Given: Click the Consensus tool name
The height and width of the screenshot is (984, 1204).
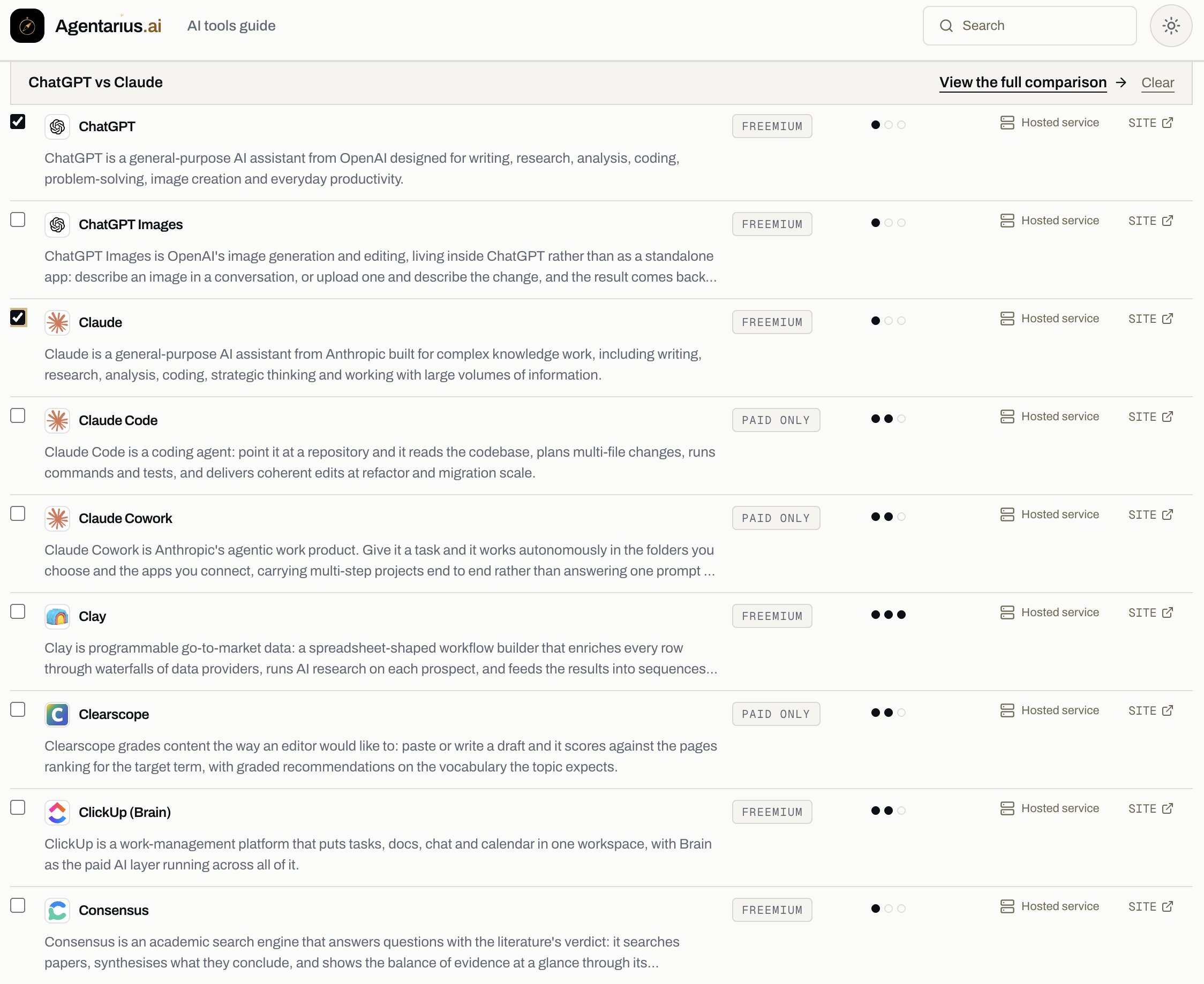Looking at the screenshot, I should [x=114, y=911].
